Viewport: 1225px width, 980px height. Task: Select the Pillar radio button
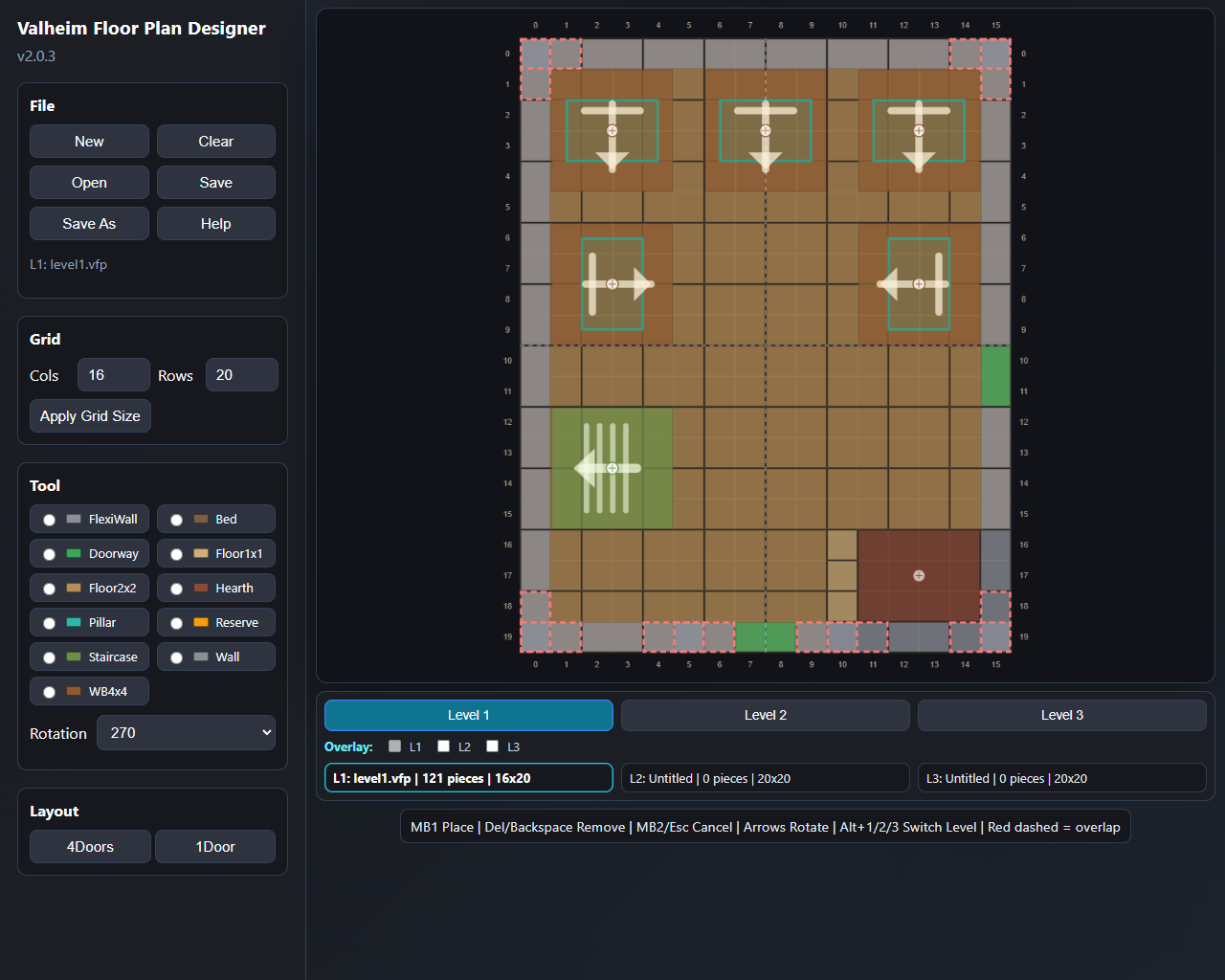pos(49,623)
